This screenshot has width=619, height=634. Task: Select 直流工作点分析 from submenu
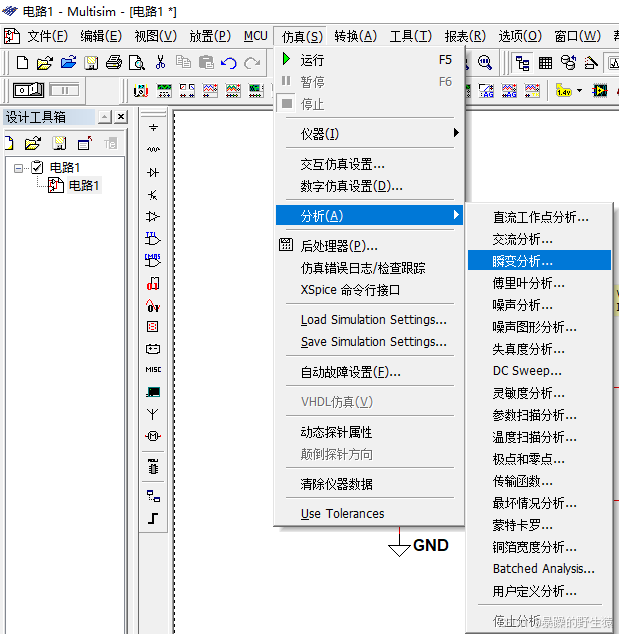[539, 218]
